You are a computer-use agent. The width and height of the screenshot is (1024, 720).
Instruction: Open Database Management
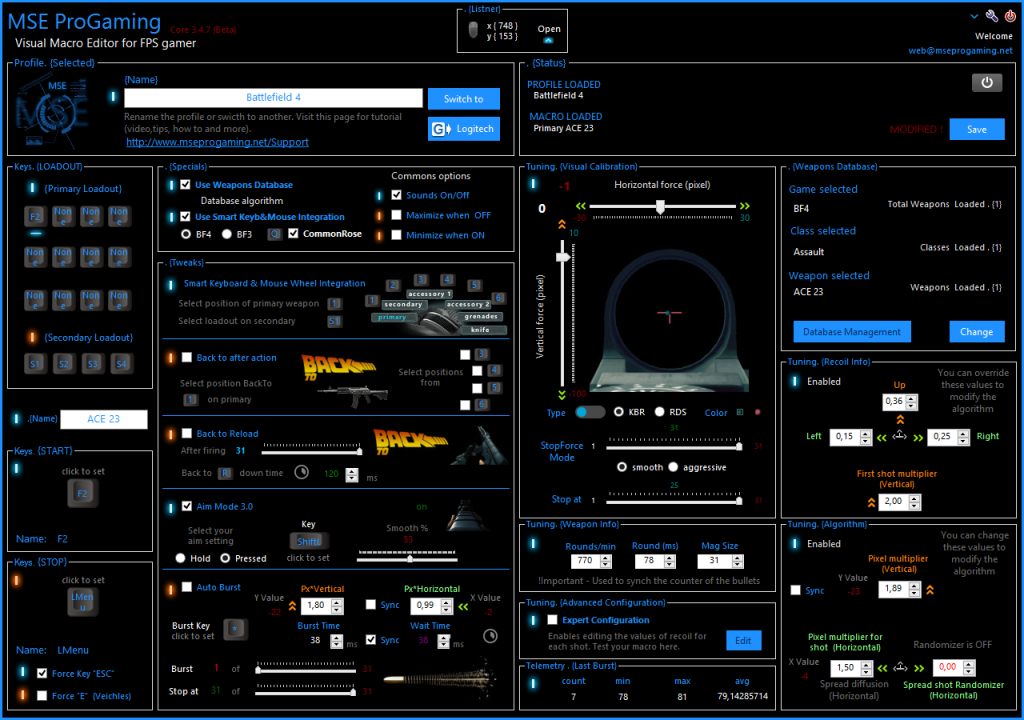click(852, 332)
